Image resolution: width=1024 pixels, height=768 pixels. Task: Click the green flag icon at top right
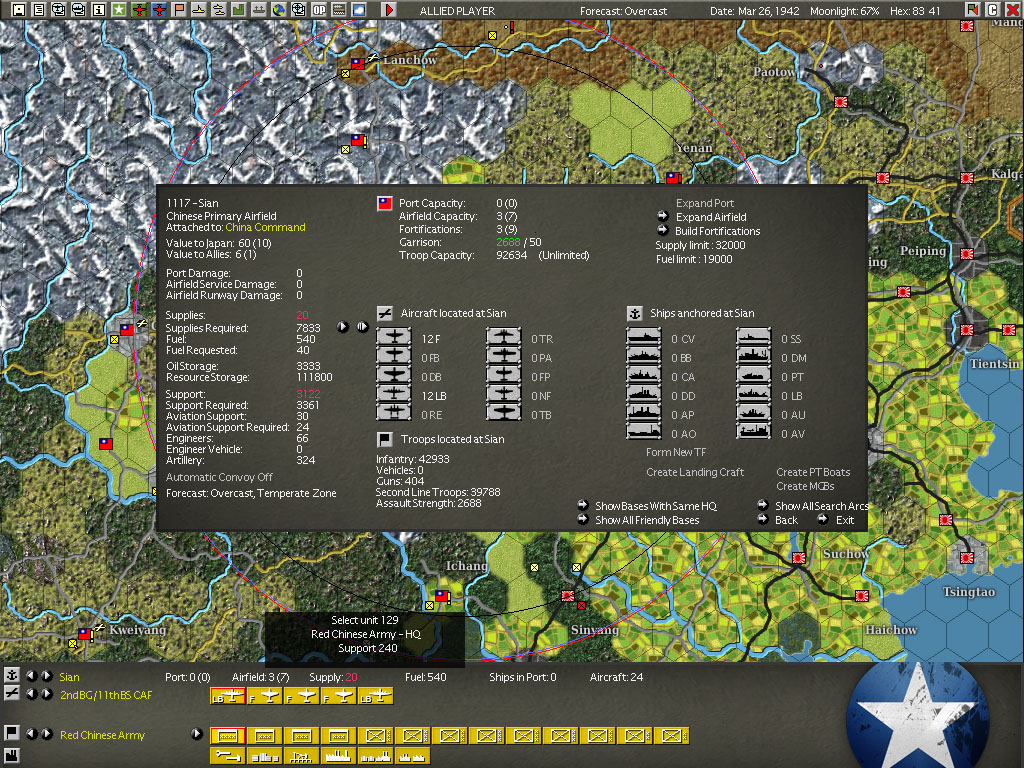pos(972,10)
